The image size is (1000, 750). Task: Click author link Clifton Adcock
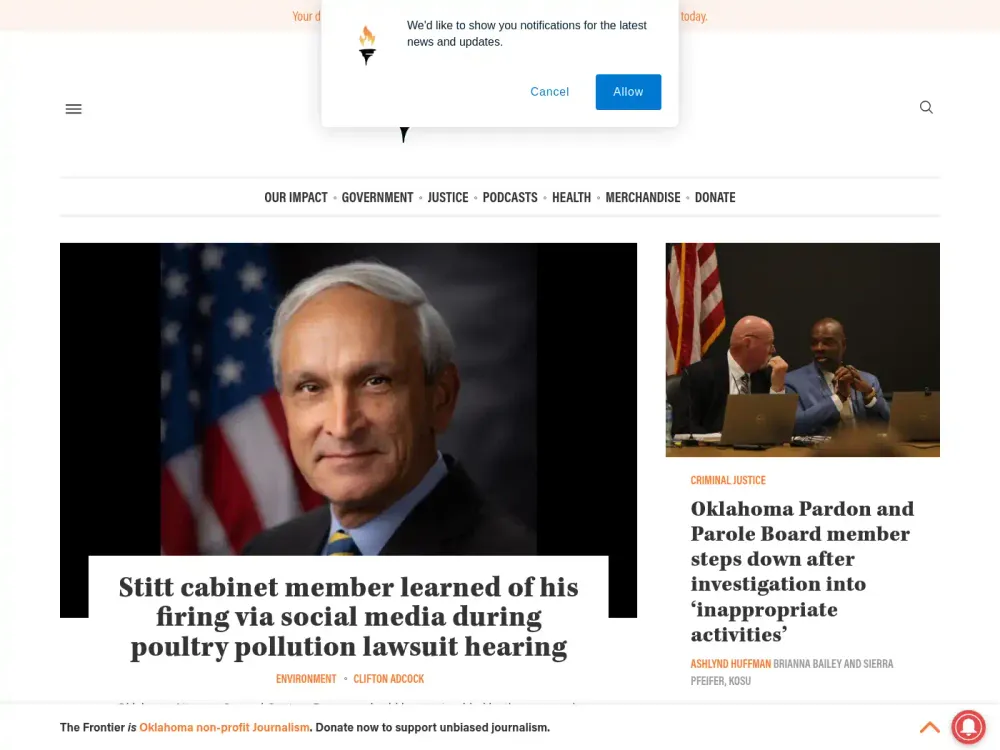[388, 679]
